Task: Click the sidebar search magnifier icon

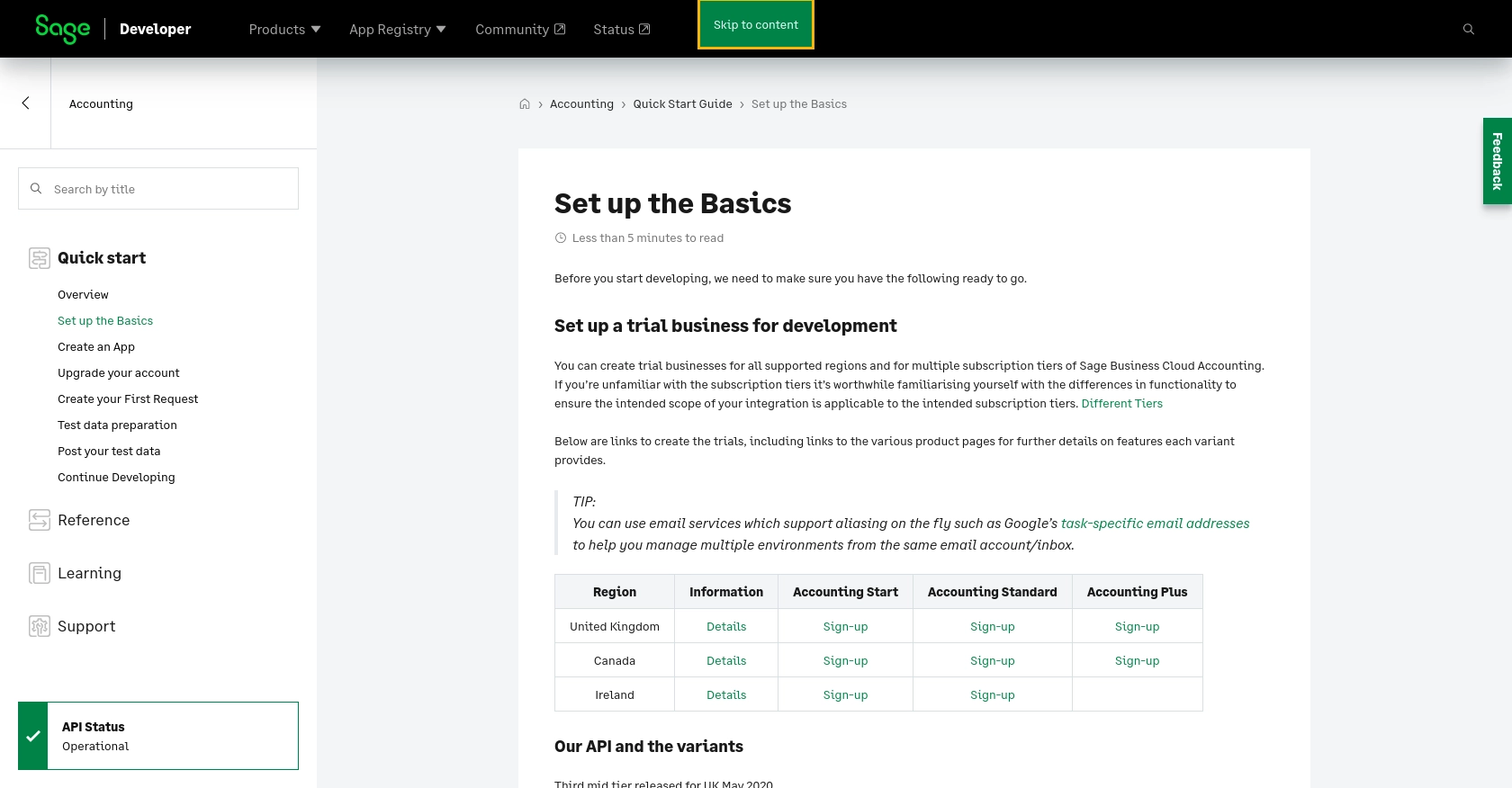Action: coord(36,189)
